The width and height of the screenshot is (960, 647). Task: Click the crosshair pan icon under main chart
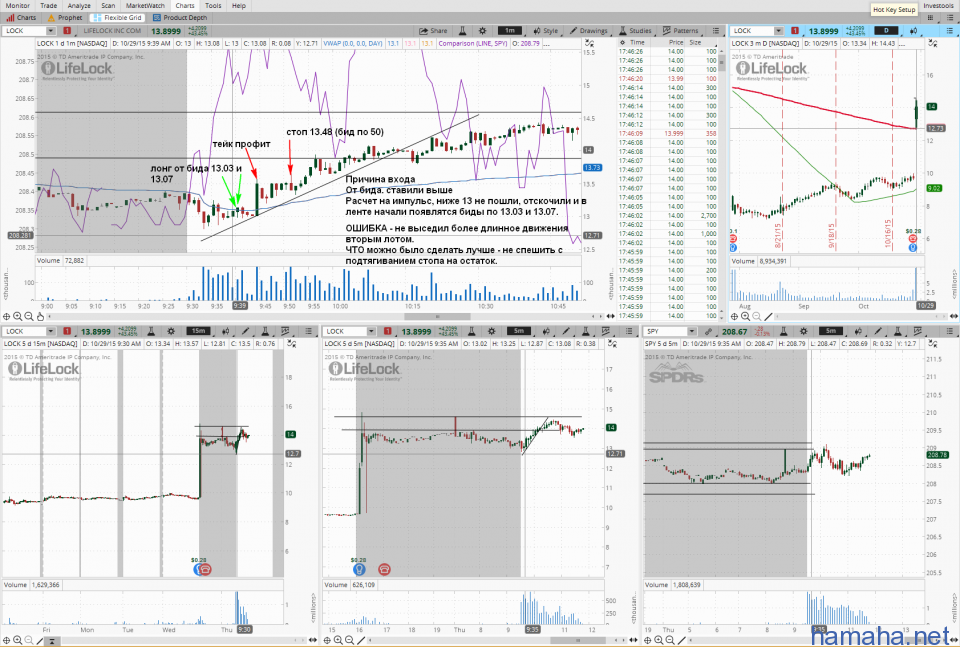[x=7, y=316]
